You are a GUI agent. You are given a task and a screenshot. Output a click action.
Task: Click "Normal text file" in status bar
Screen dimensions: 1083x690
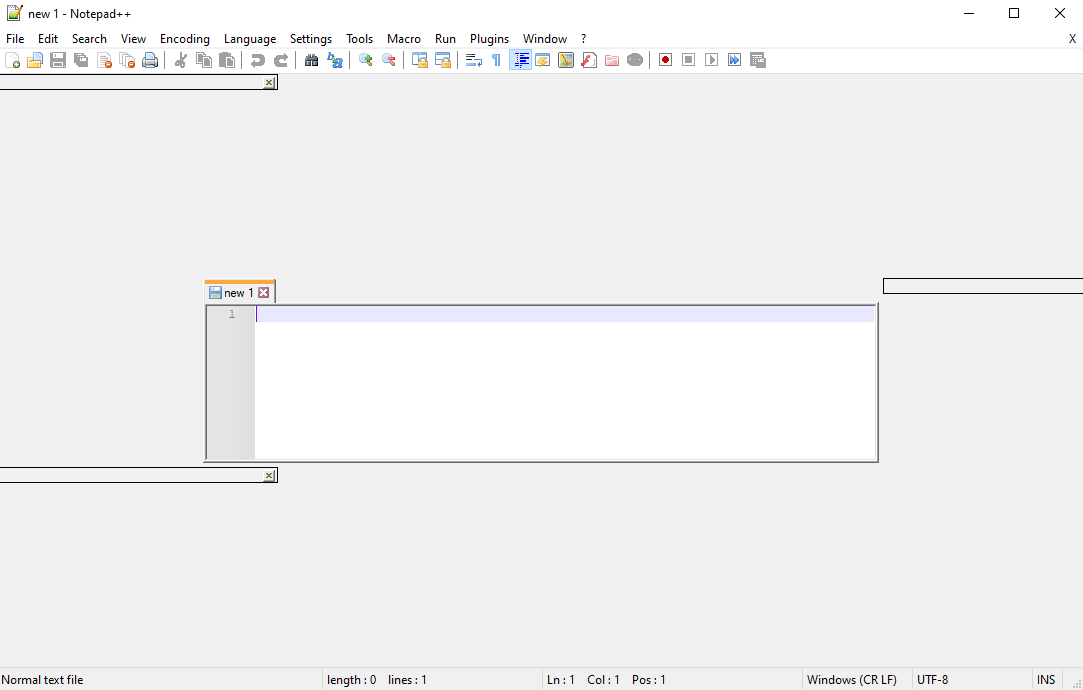click(x=43, y=680)
